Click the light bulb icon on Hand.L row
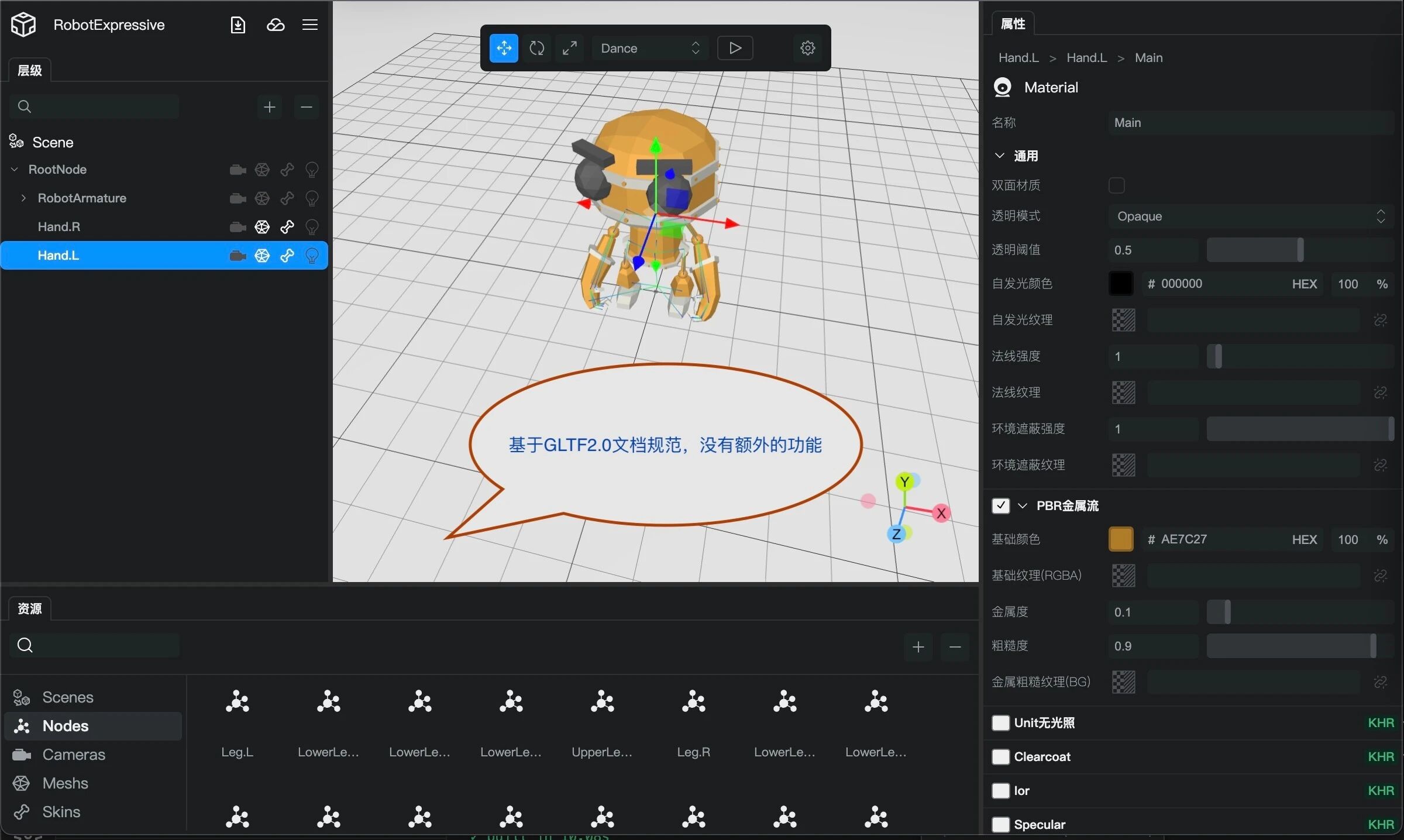 tap(312, 256)
